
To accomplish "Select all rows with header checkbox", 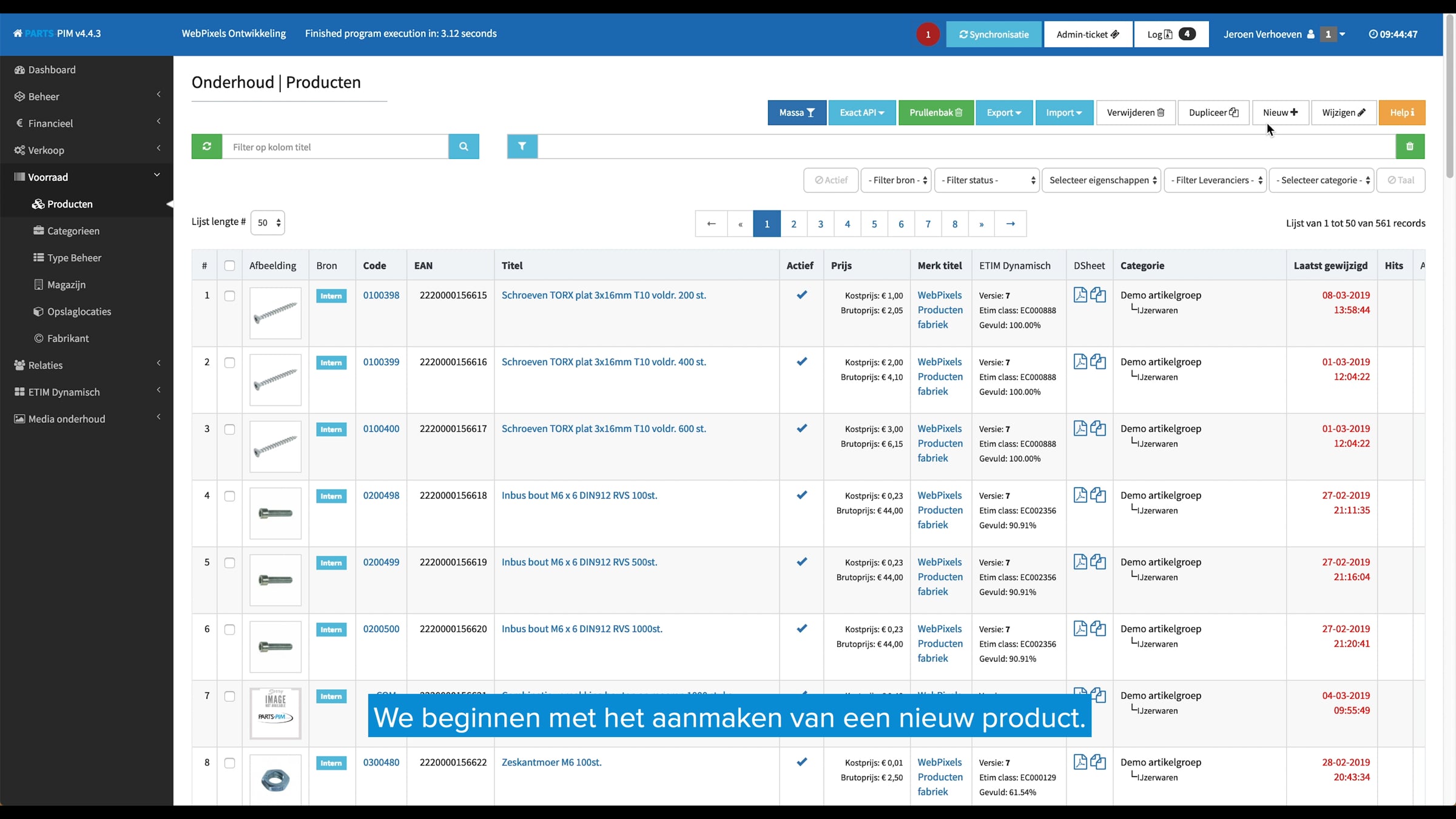I will [x=229, y=266].
